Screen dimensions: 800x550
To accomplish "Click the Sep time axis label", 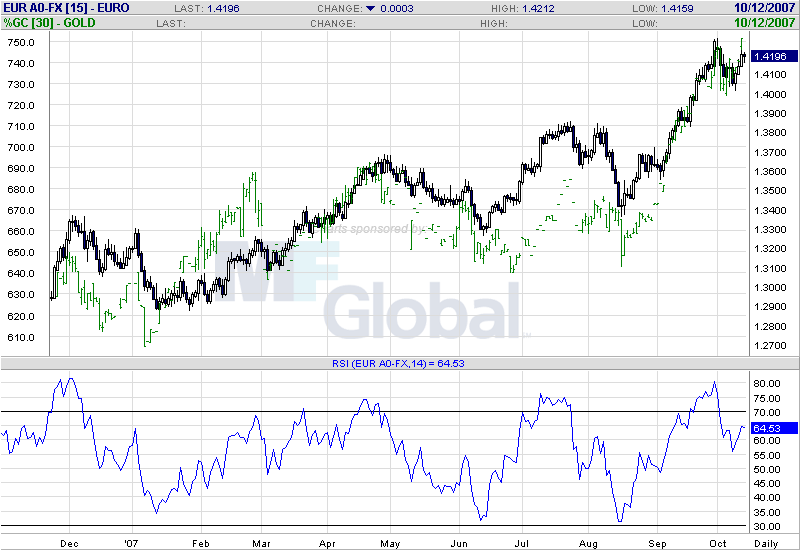I will [x=657, y=543].
